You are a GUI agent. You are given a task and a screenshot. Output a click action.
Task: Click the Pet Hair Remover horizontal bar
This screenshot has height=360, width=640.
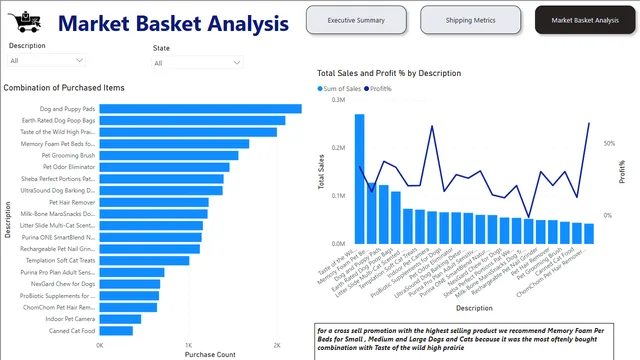coord(154,202)
